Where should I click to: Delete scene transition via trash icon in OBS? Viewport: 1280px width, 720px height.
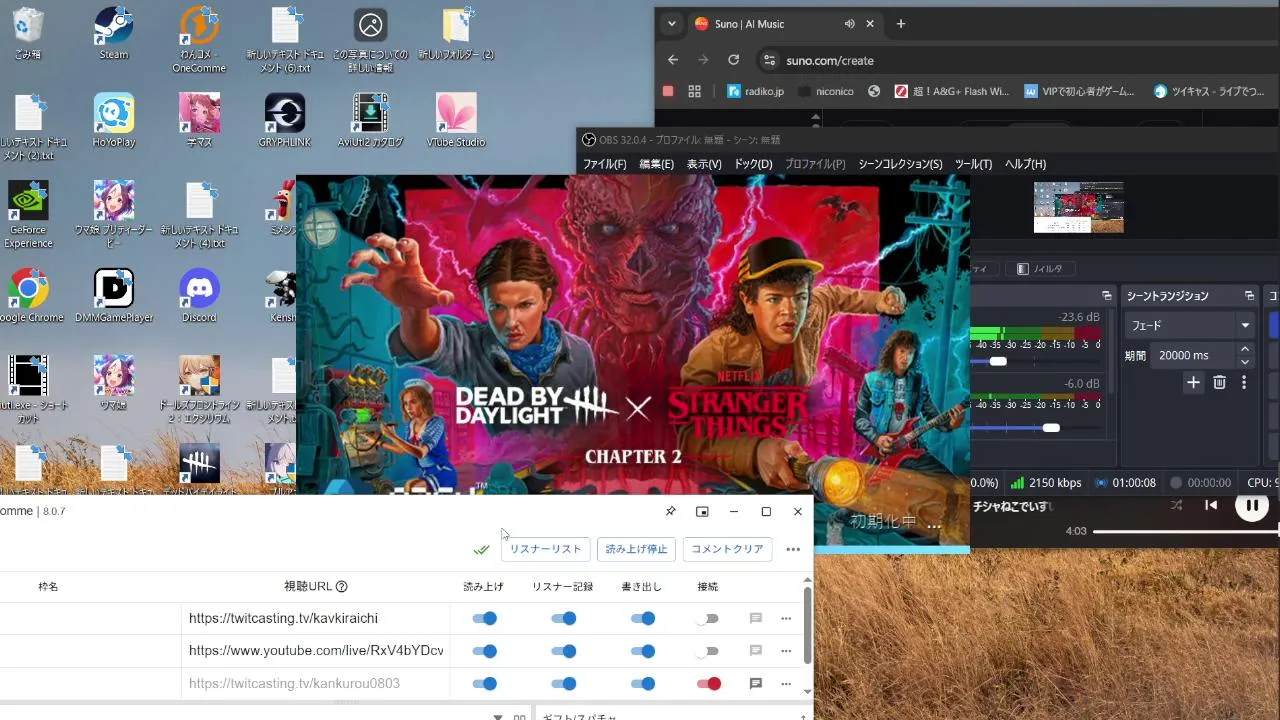[1219, 382]
